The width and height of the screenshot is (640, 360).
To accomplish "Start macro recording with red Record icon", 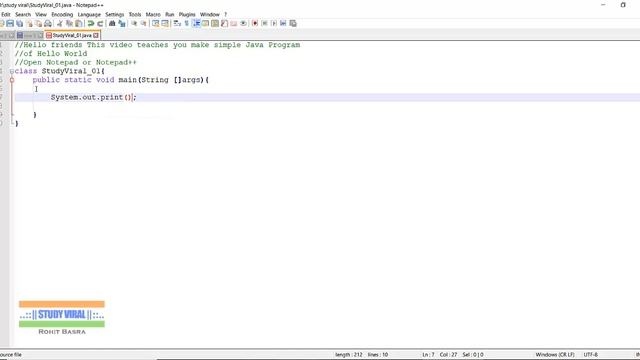I will pyautogui.click(x=255, y=24).
